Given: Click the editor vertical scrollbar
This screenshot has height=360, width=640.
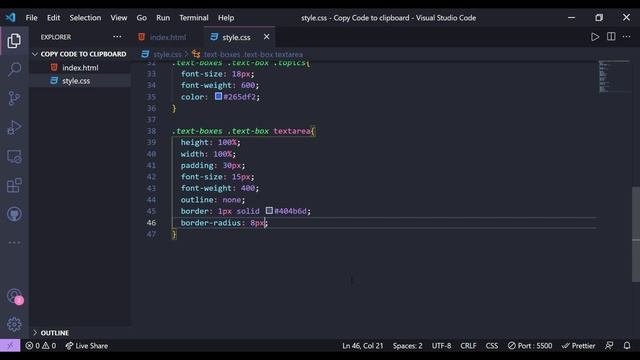Looking at the screenshot, I should tap(636, 234).
